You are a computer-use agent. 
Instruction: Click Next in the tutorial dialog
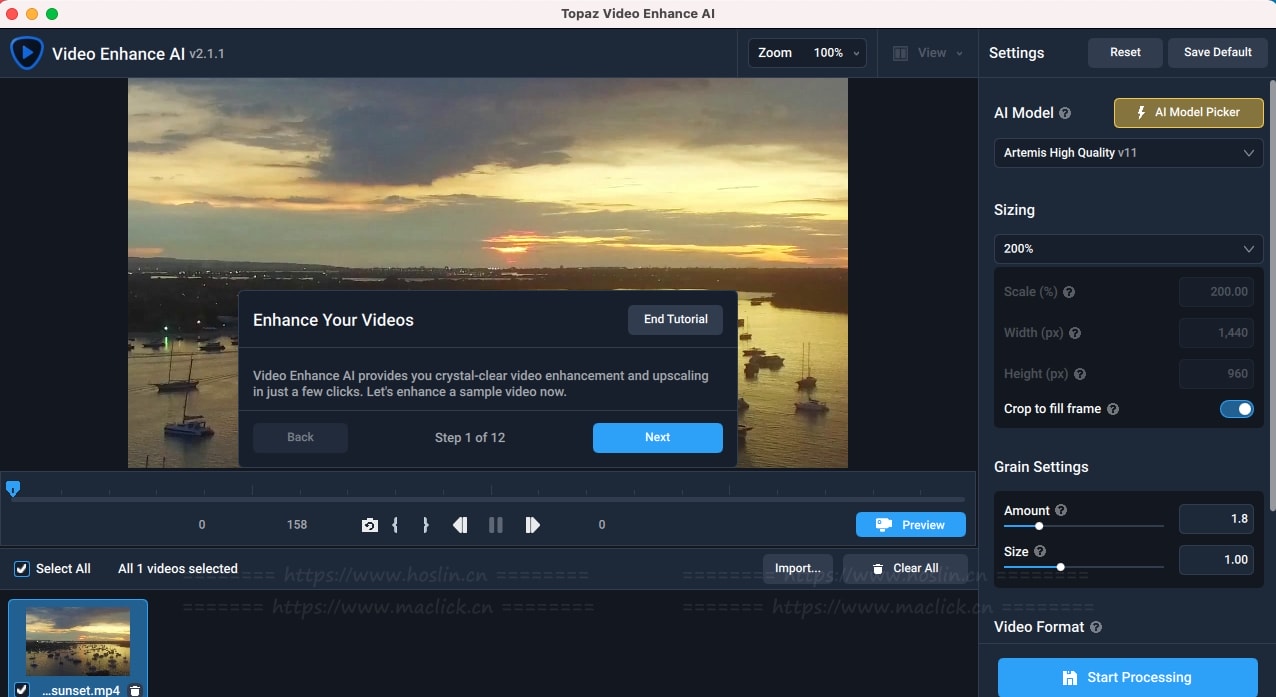[x=657, y=437]
